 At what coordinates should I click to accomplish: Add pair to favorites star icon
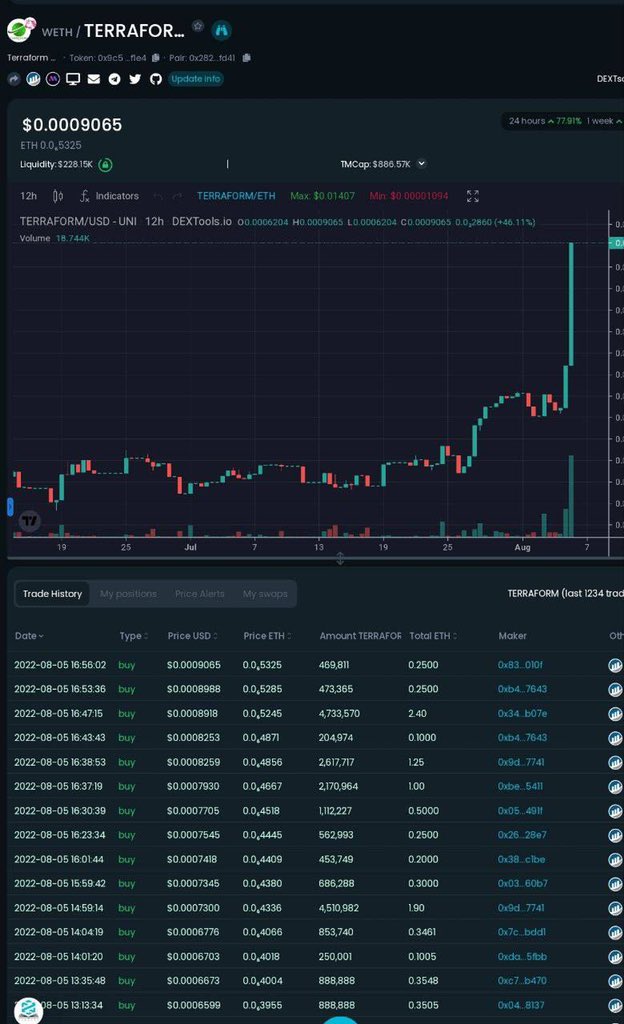pyautogui.click(x=198, y=26)
